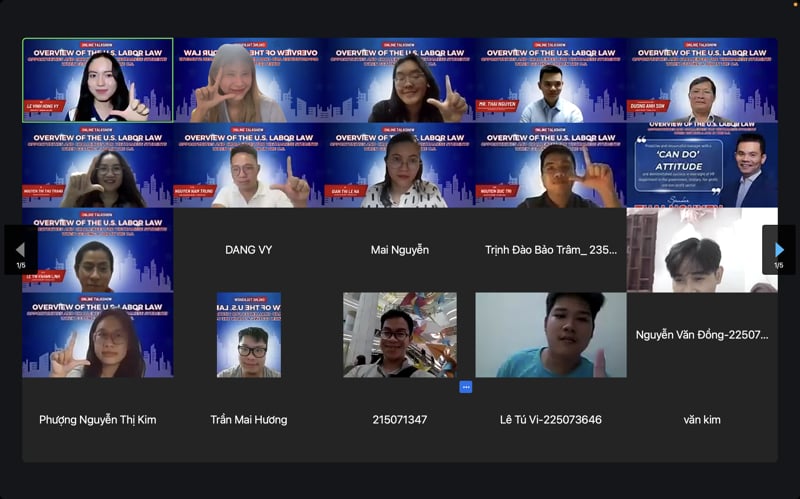
Task: Click the Gian Thi Le Na video tile
Action: tap(399, 165)
